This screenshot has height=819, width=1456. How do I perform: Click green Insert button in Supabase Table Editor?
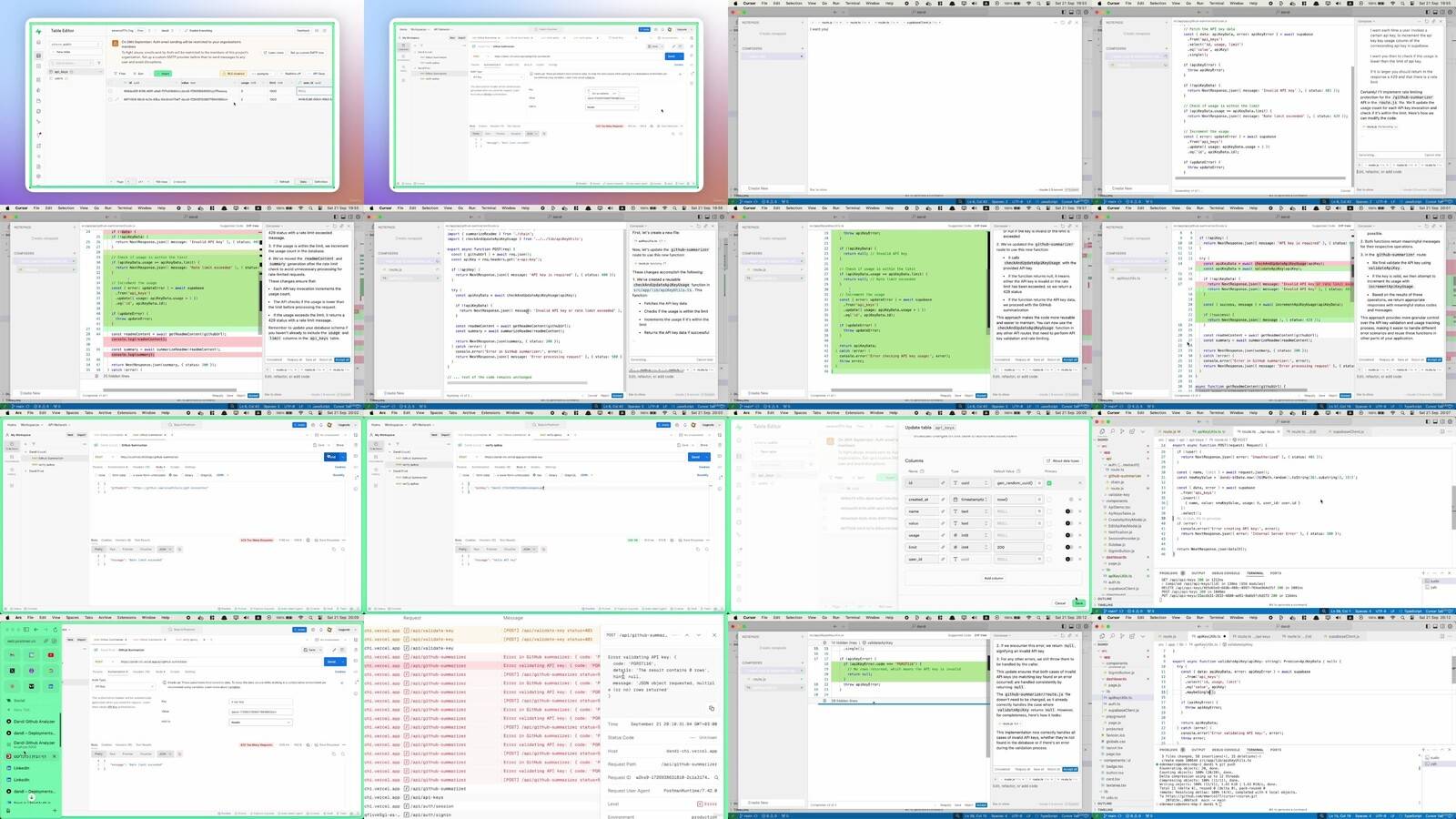(x=163, y=74)
